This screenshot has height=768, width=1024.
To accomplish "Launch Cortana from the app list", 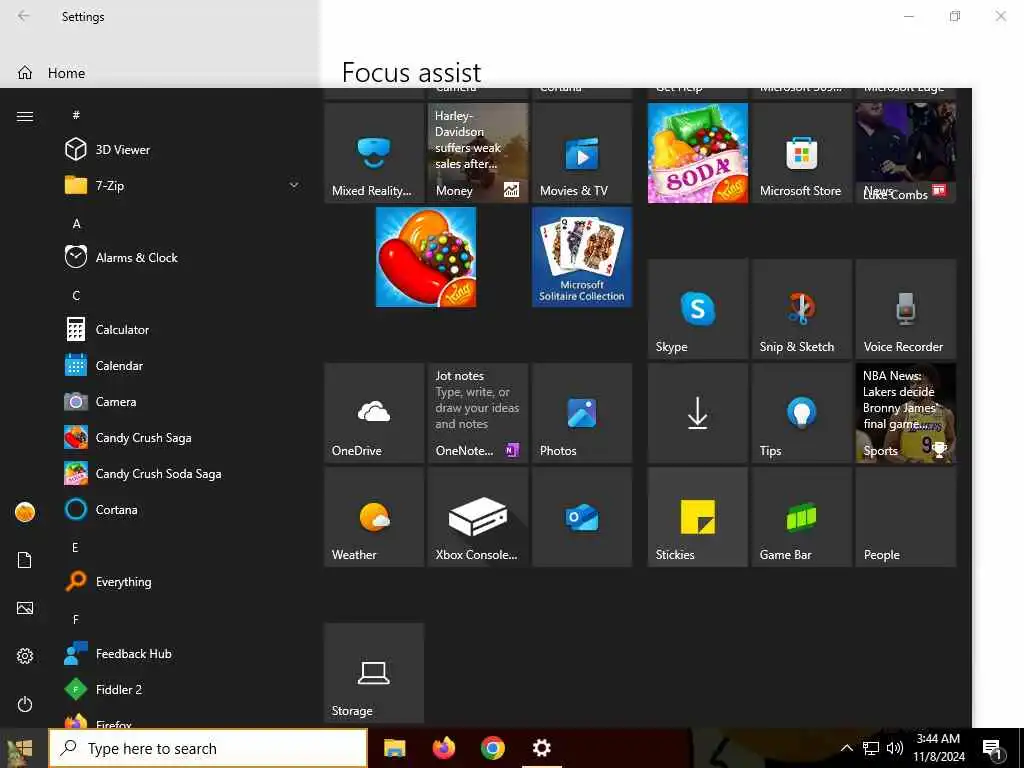I will coord(180,509).
